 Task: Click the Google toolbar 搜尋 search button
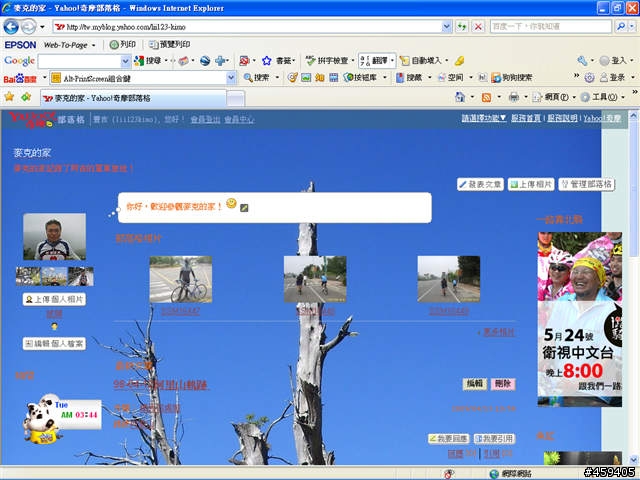pyautogui.click(x=148, y=61)
